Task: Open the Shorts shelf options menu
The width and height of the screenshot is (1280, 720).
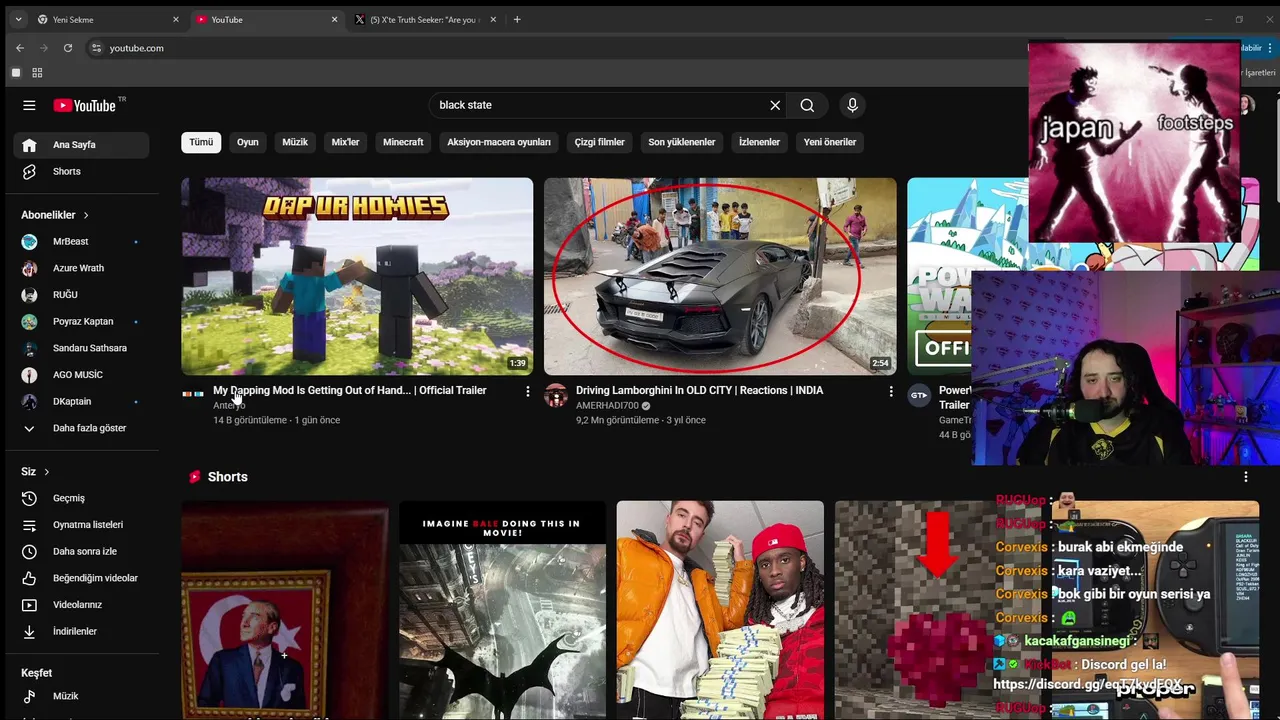Action: (1246, 477)
